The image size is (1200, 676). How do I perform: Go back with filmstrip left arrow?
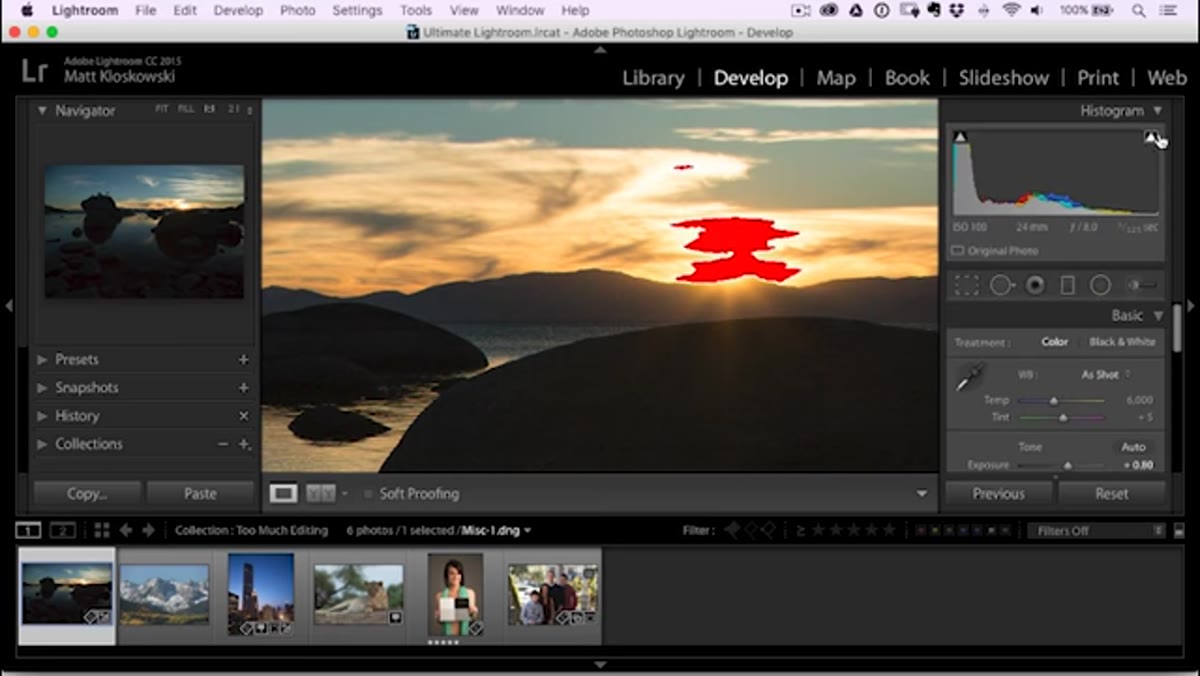tap(126, 530)
